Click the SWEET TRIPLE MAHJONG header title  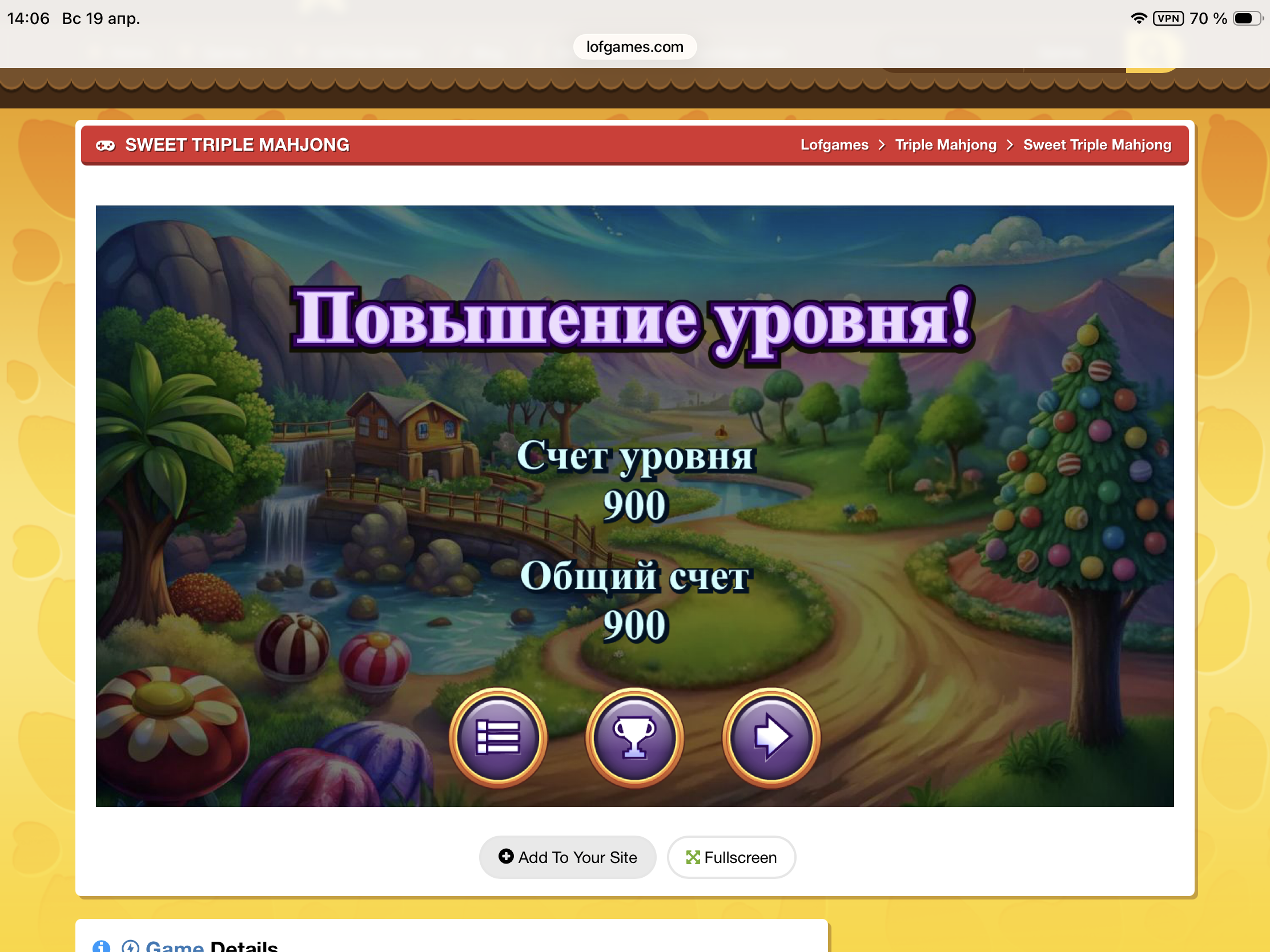pos(237,145)
